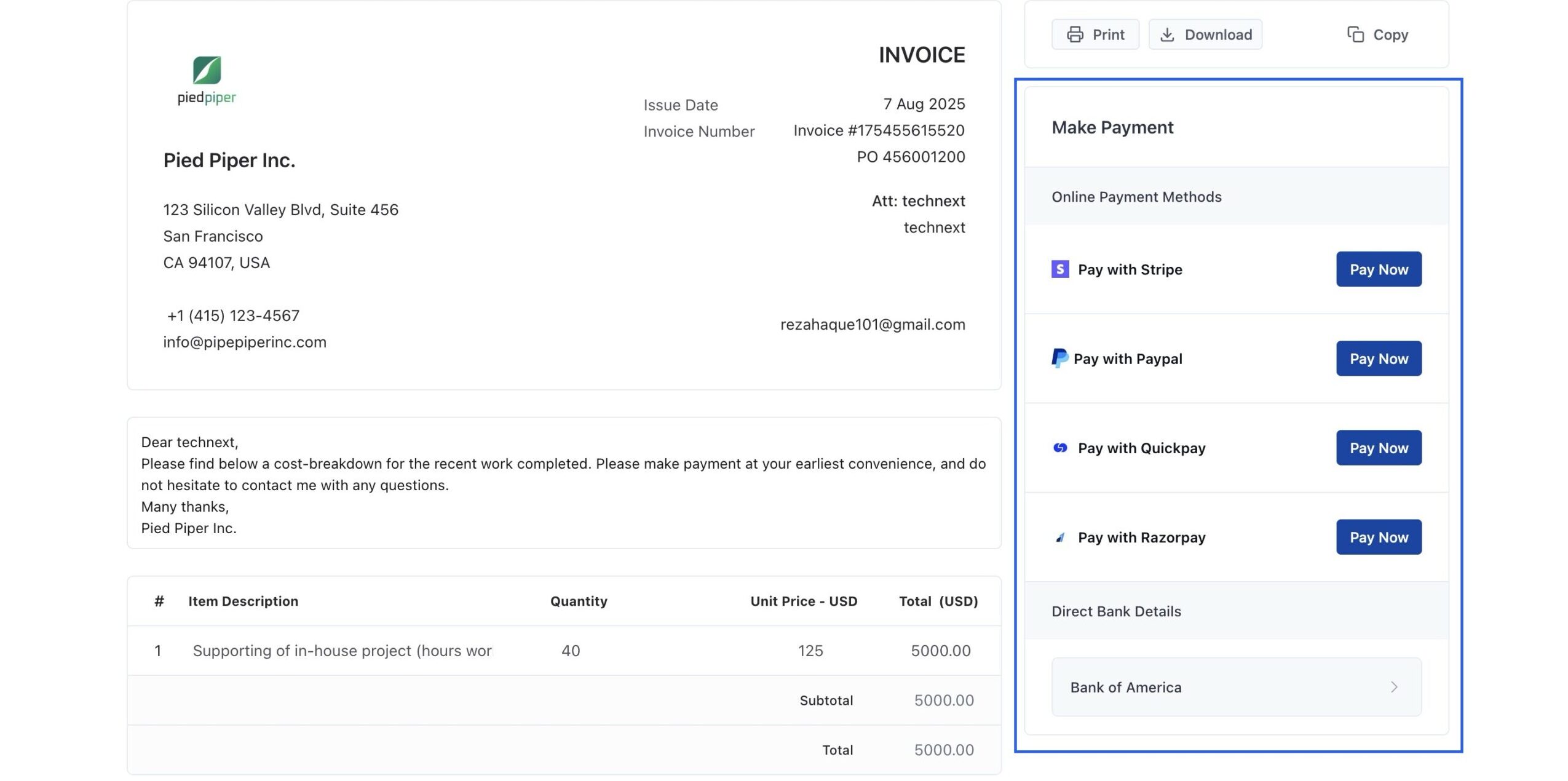Viewport: 1568px width, 781px height.
Task: Click the Total amount 5000.00 in the last row
Action: coord(943,750)
